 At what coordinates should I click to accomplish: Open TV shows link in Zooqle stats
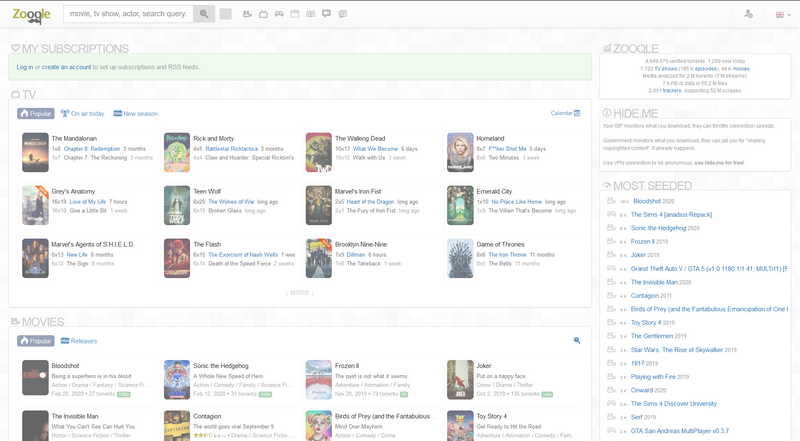[666, 68]
